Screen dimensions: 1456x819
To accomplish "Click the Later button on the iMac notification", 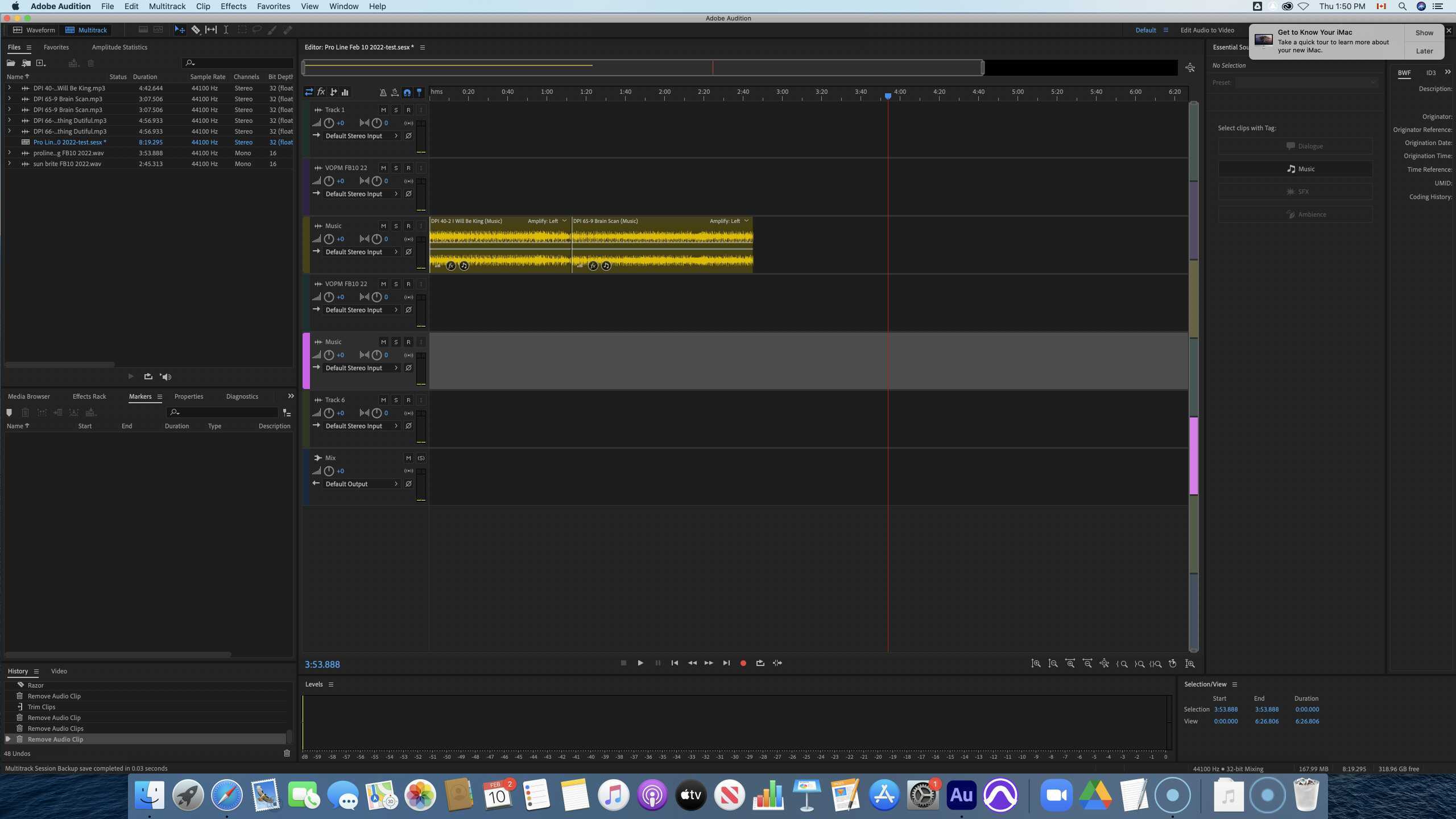I will (1424, 51).
